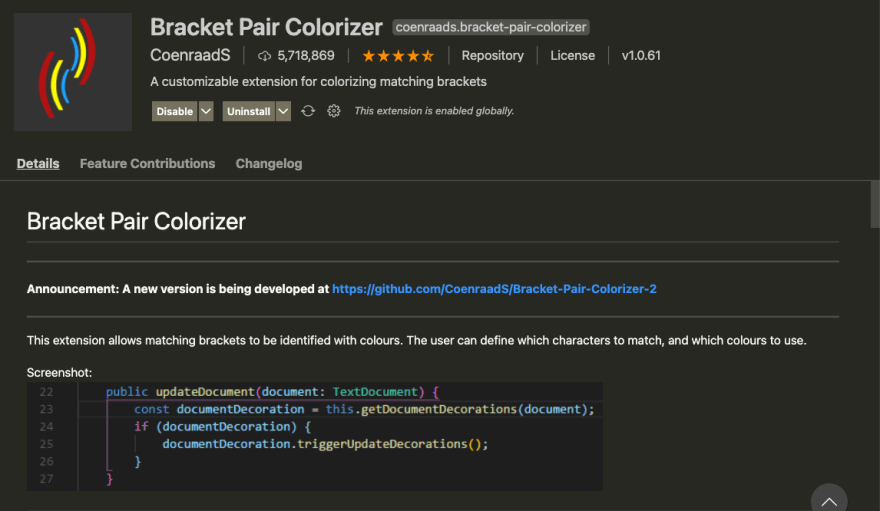
Task: Click the 'Screenshot:' label
Action: pyautogui.click(x=59, y=372)
